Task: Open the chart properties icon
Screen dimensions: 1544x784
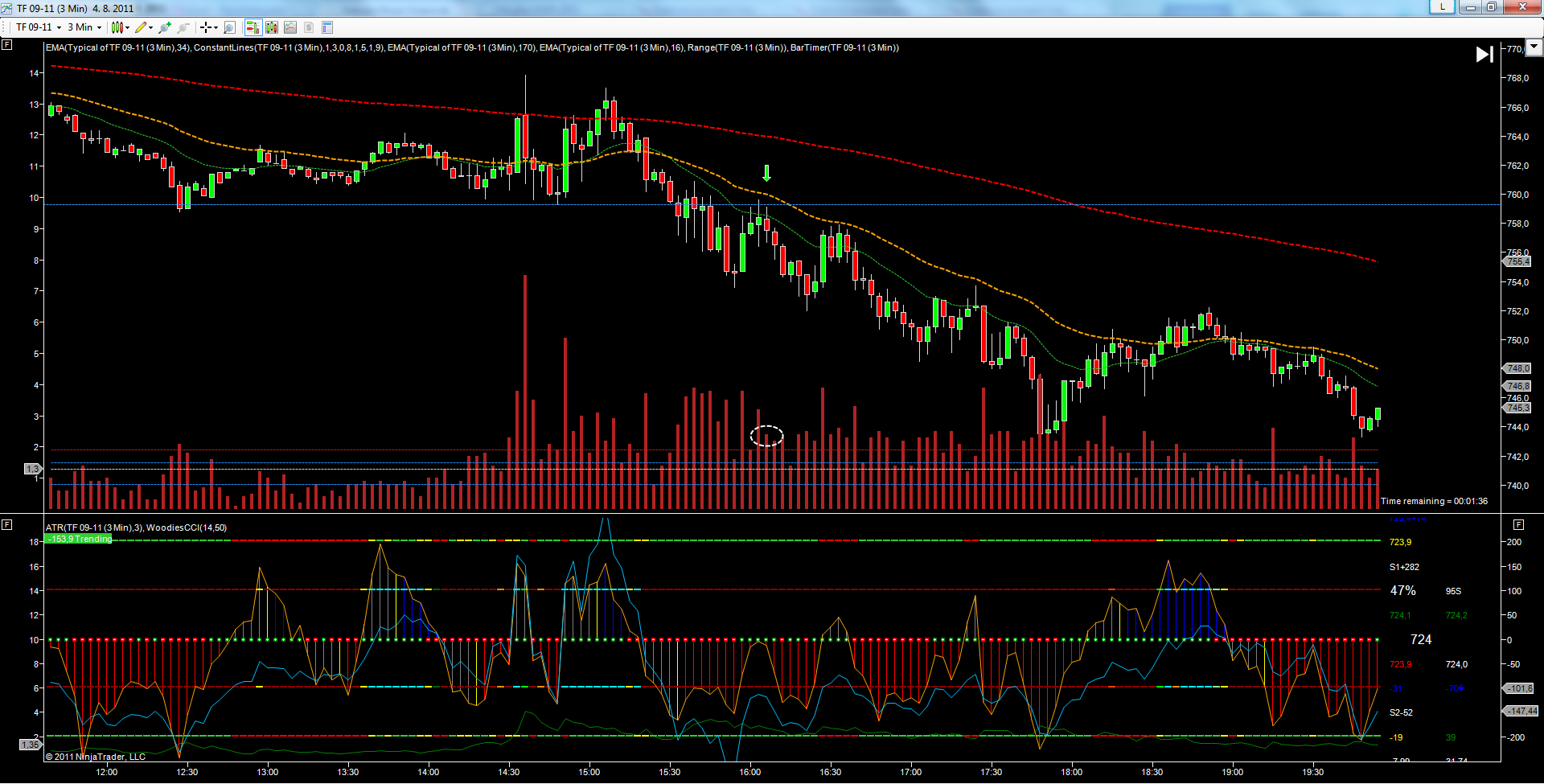Action: coord(327,27)
